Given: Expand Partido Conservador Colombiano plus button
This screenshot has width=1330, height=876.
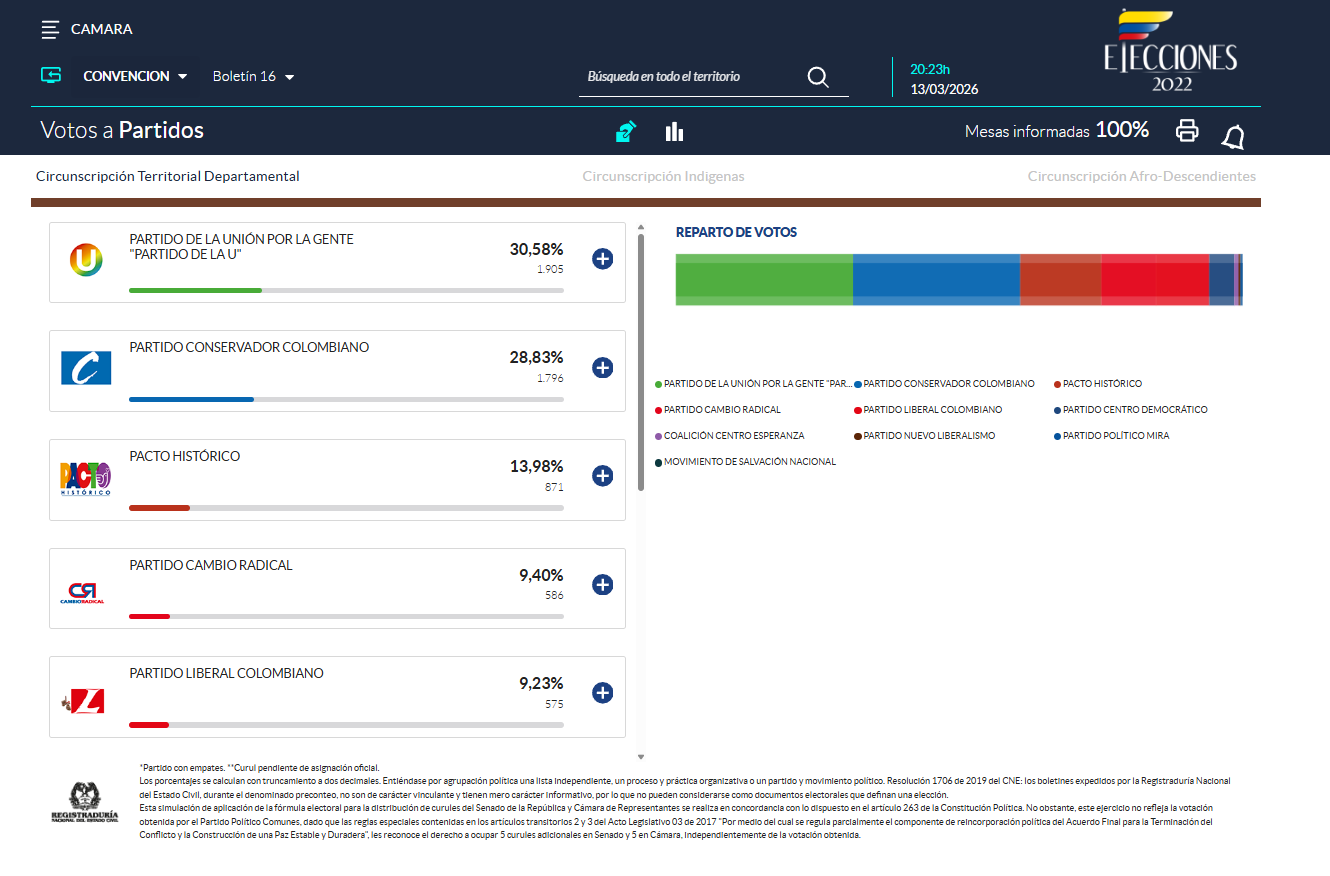Looking at the screenshot, I should pos(602,368).
